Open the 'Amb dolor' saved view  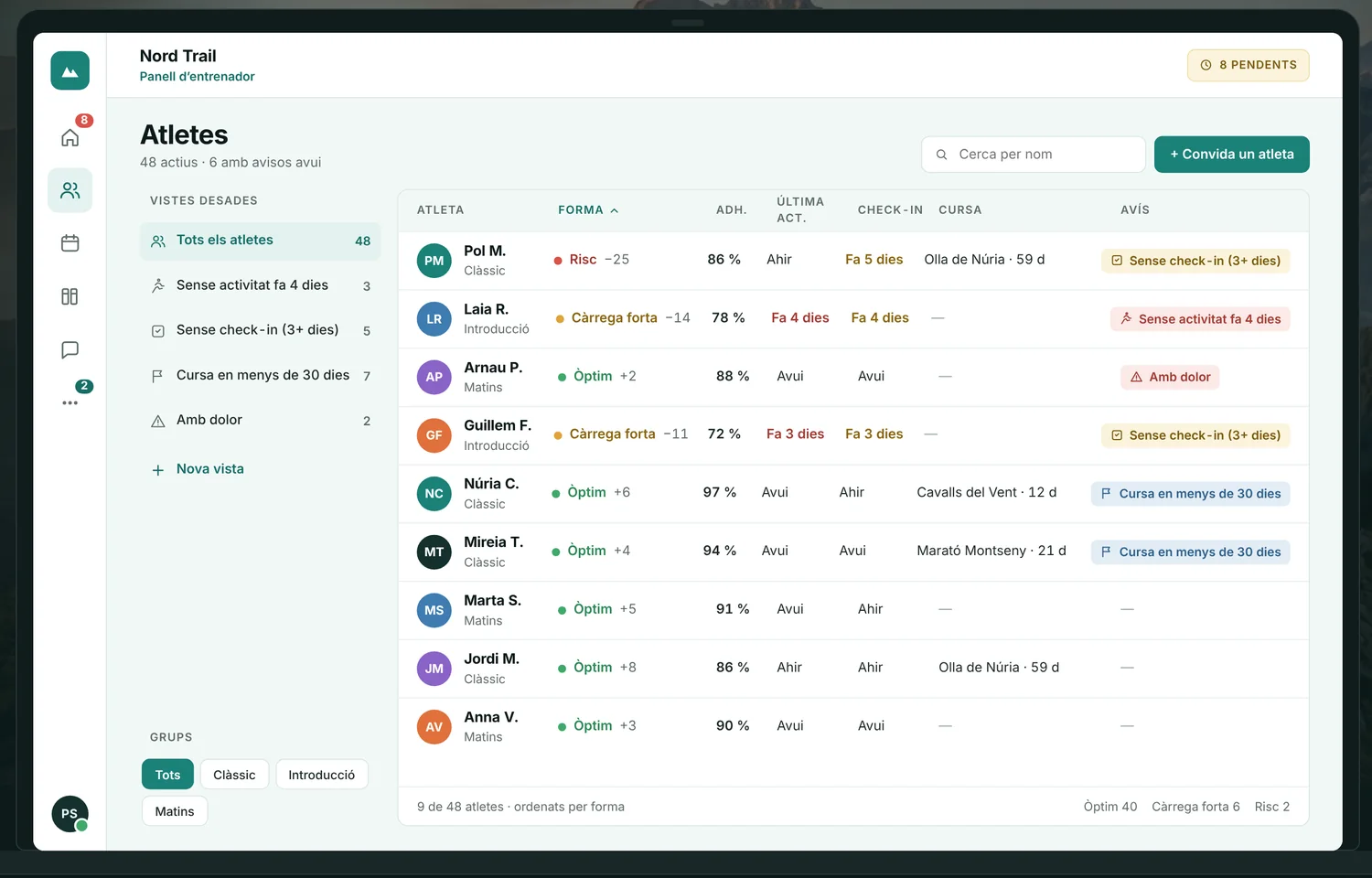point(261,420)
